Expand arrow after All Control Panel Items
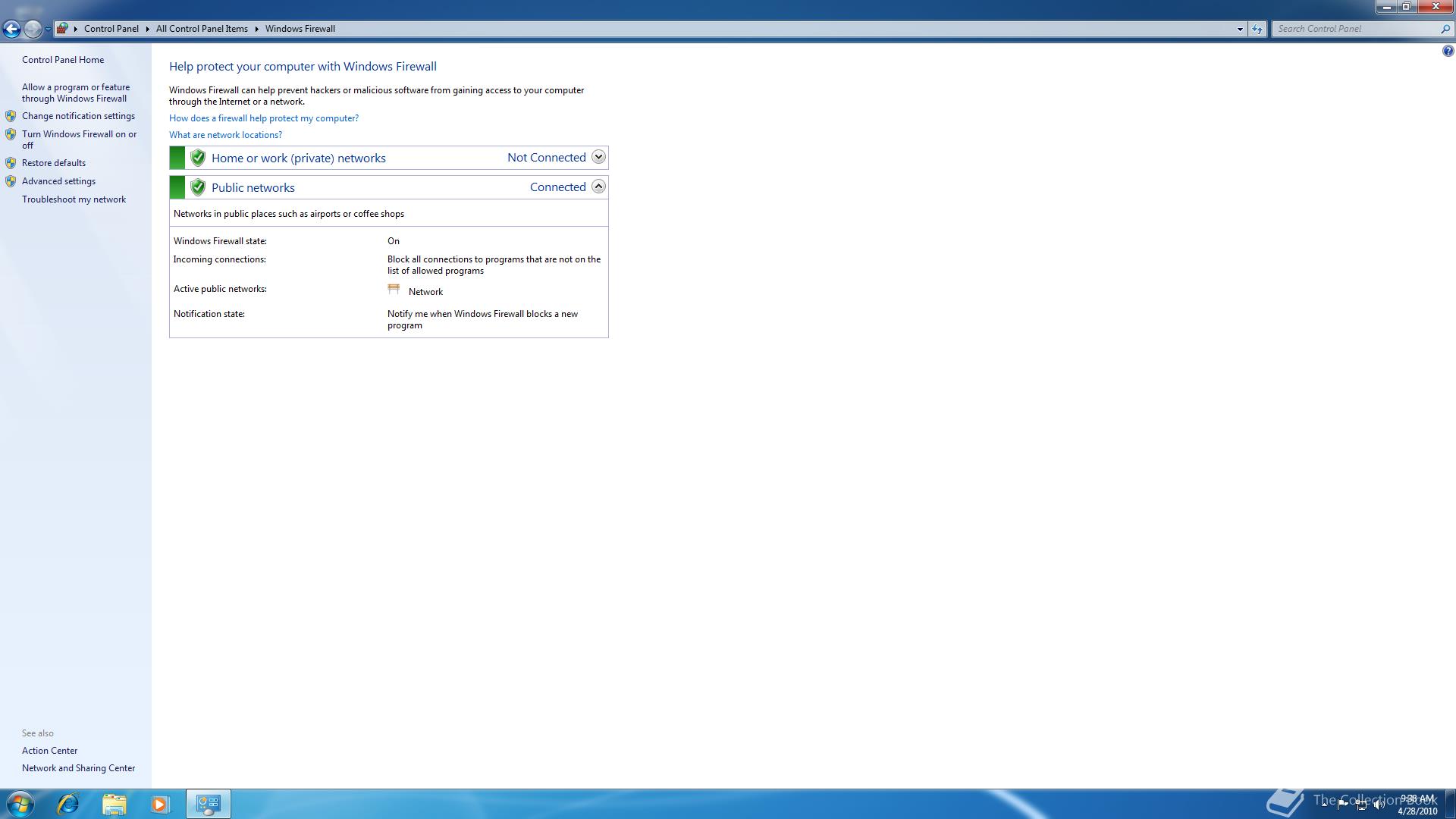Viewport: 1456px width, 819px height. click(x=256, y=29)
